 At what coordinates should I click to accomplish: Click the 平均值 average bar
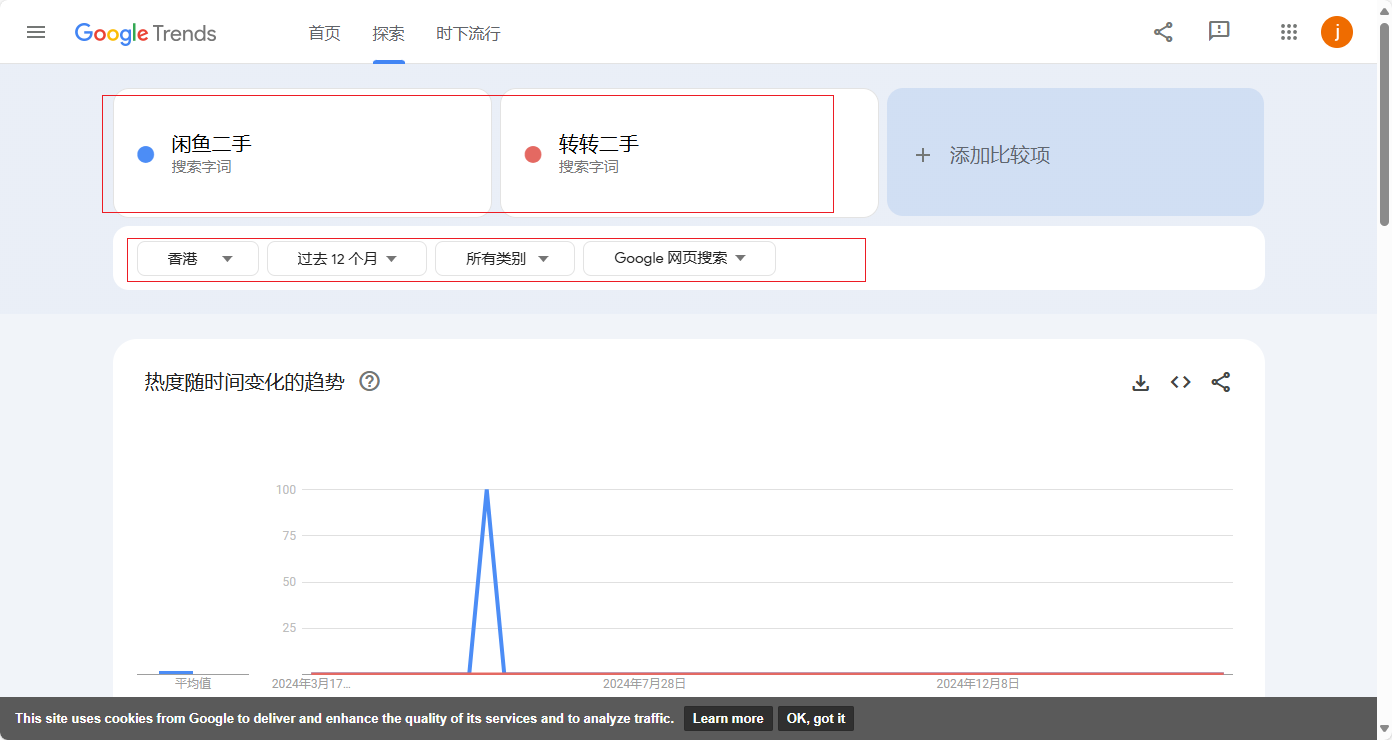(x=176, y=672)
